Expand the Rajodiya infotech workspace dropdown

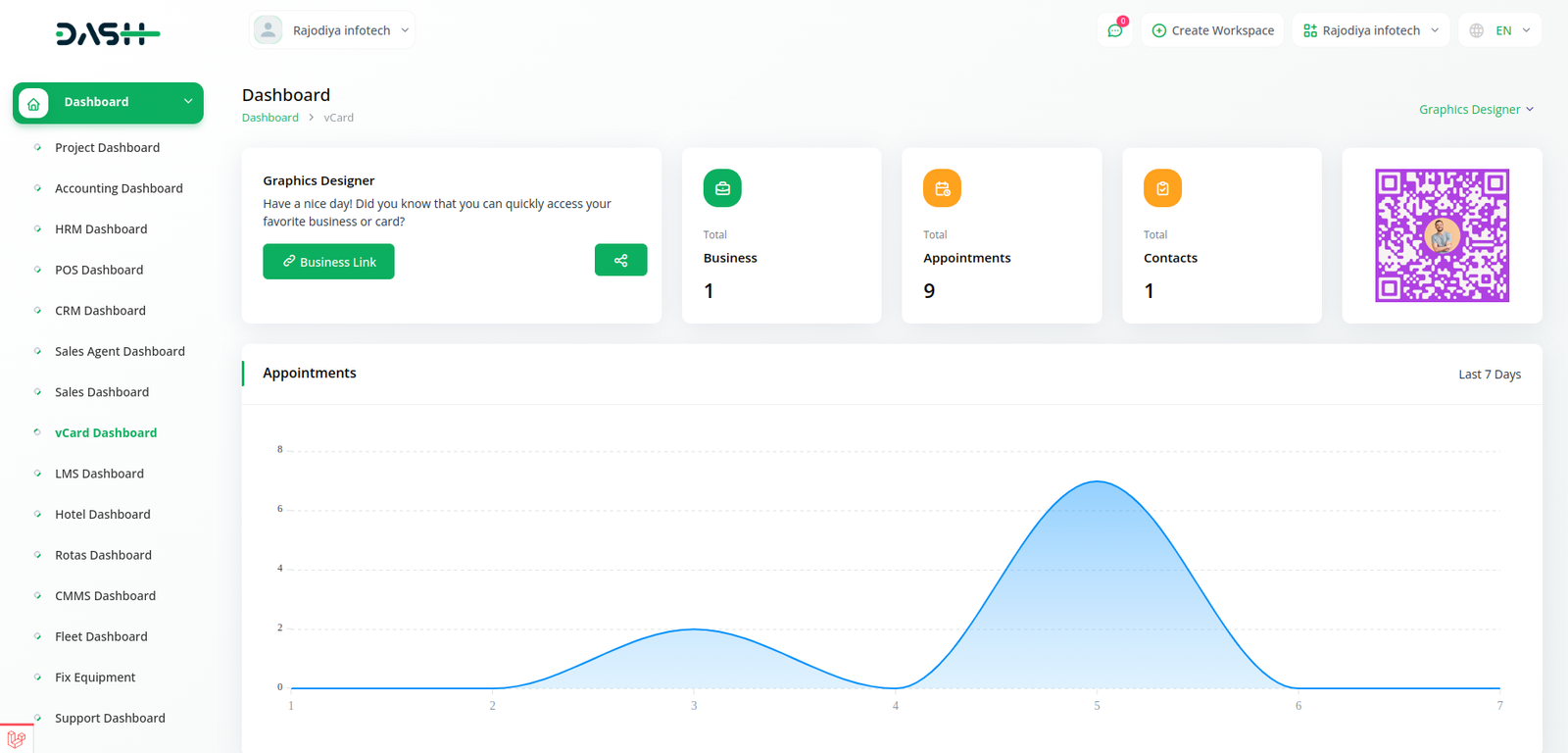[x=1371, y=30]
